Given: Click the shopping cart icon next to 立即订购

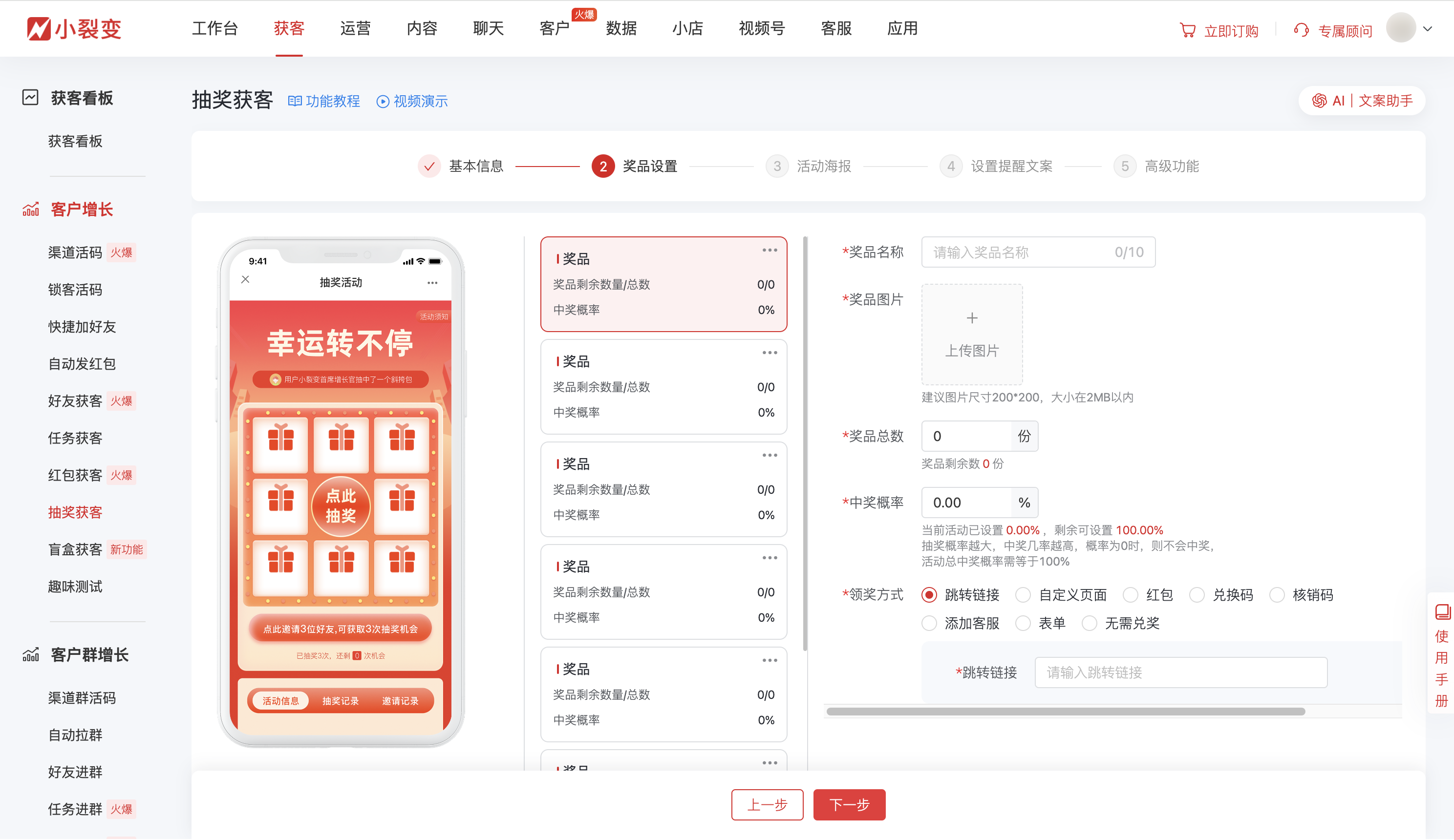Looking at the screenshot, I should (x=1187, y=30).
